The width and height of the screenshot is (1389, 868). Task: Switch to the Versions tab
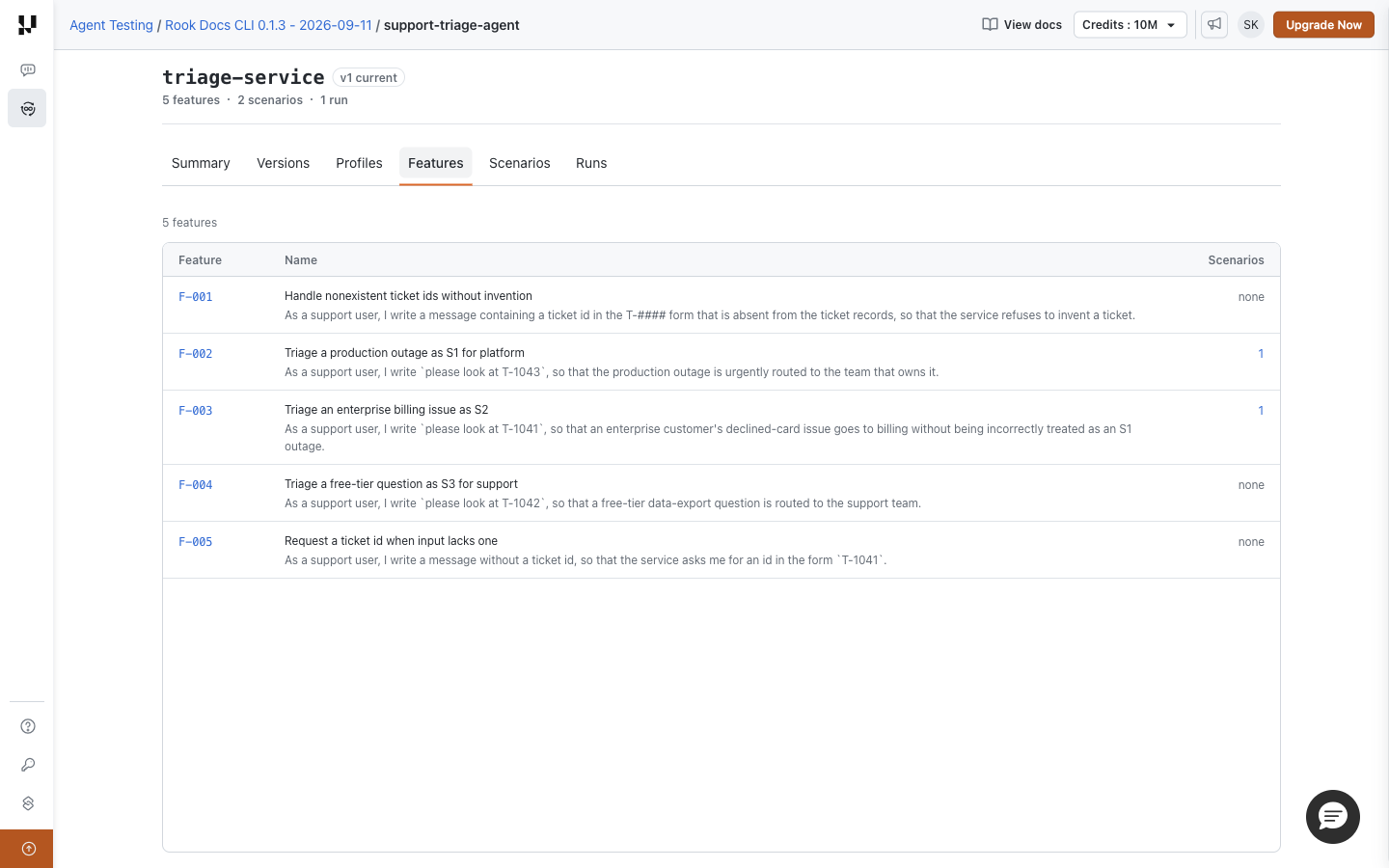[283, 164]
